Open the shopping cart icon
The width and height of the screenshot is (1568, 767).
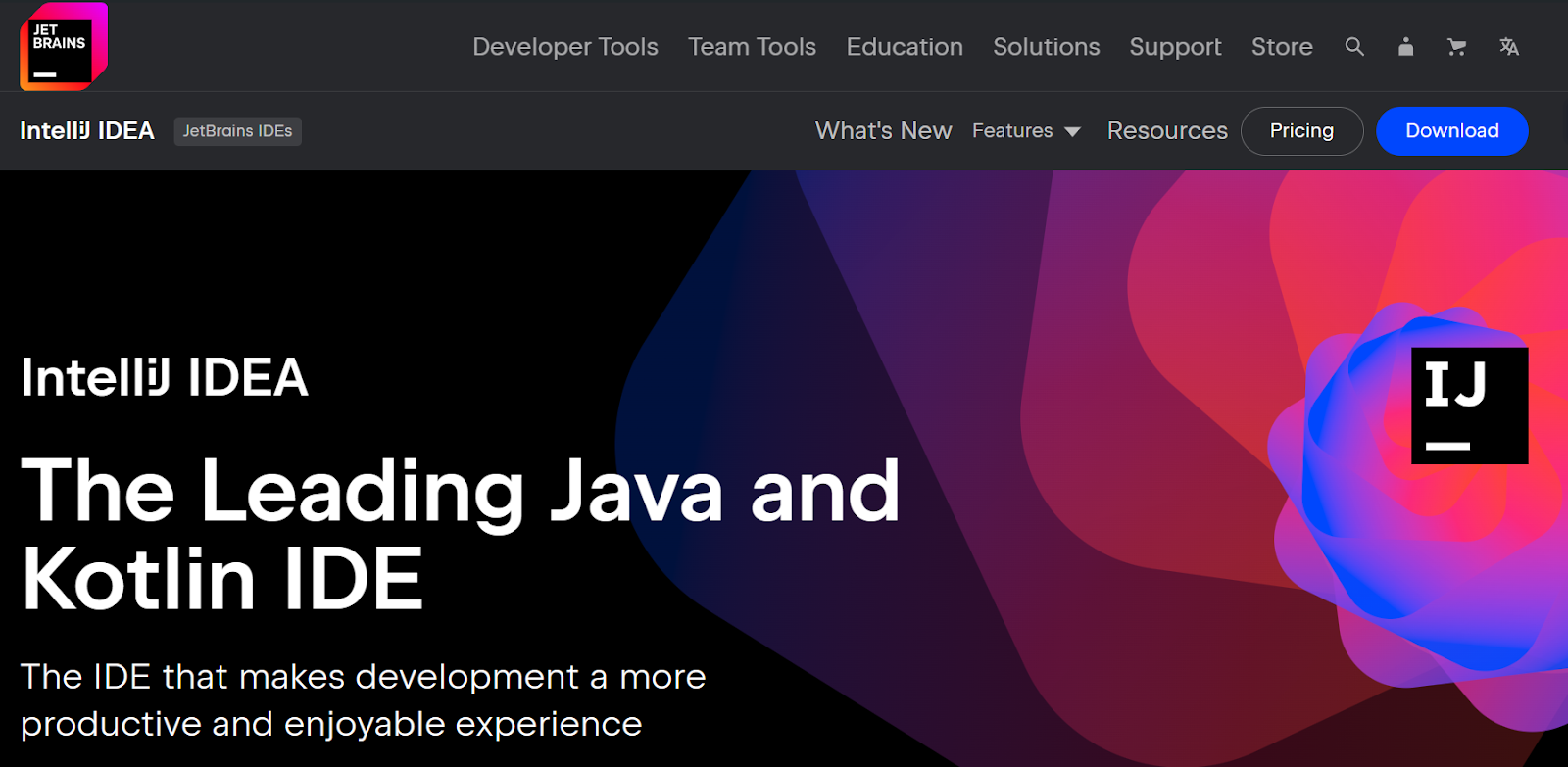[x=1457, y=46]
